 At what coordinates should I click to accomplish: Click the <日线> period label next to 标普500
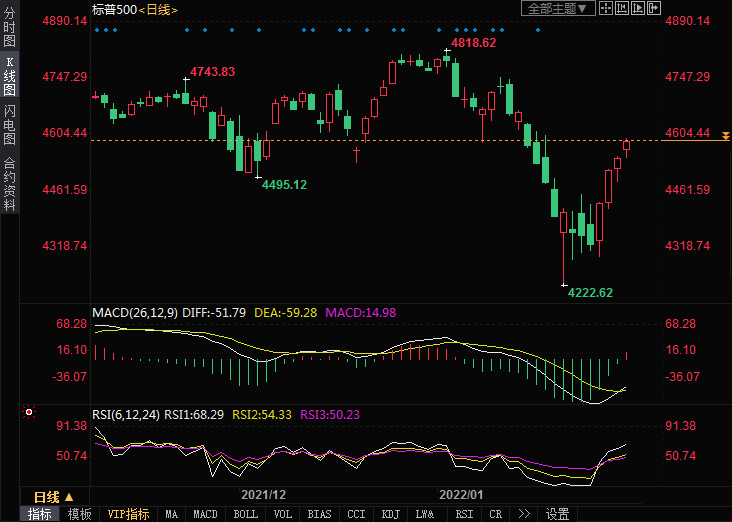(x=157, y=9)
